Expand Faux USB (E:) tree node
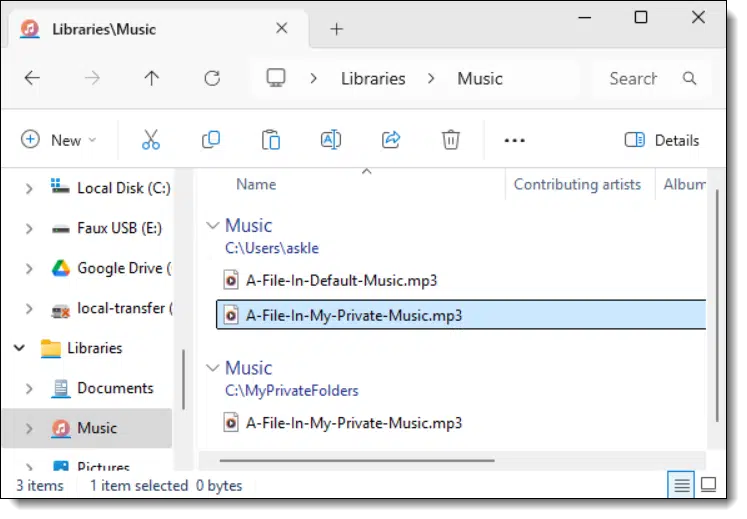This screenshot has height=519, width=747. [x=29, y=229]
